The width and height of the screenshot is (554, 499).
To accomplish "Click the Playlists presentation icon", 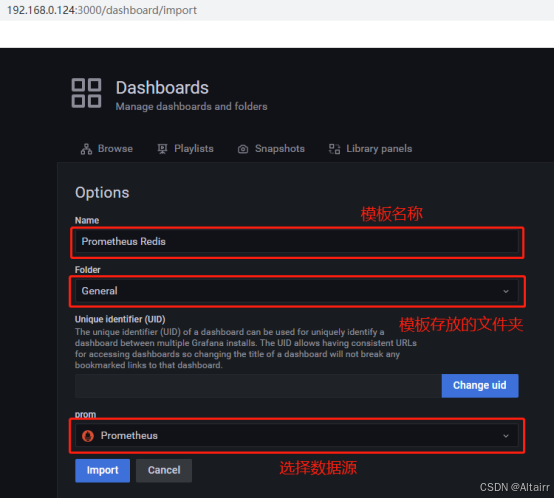I will pyautogui.click(x=162, y=149).
